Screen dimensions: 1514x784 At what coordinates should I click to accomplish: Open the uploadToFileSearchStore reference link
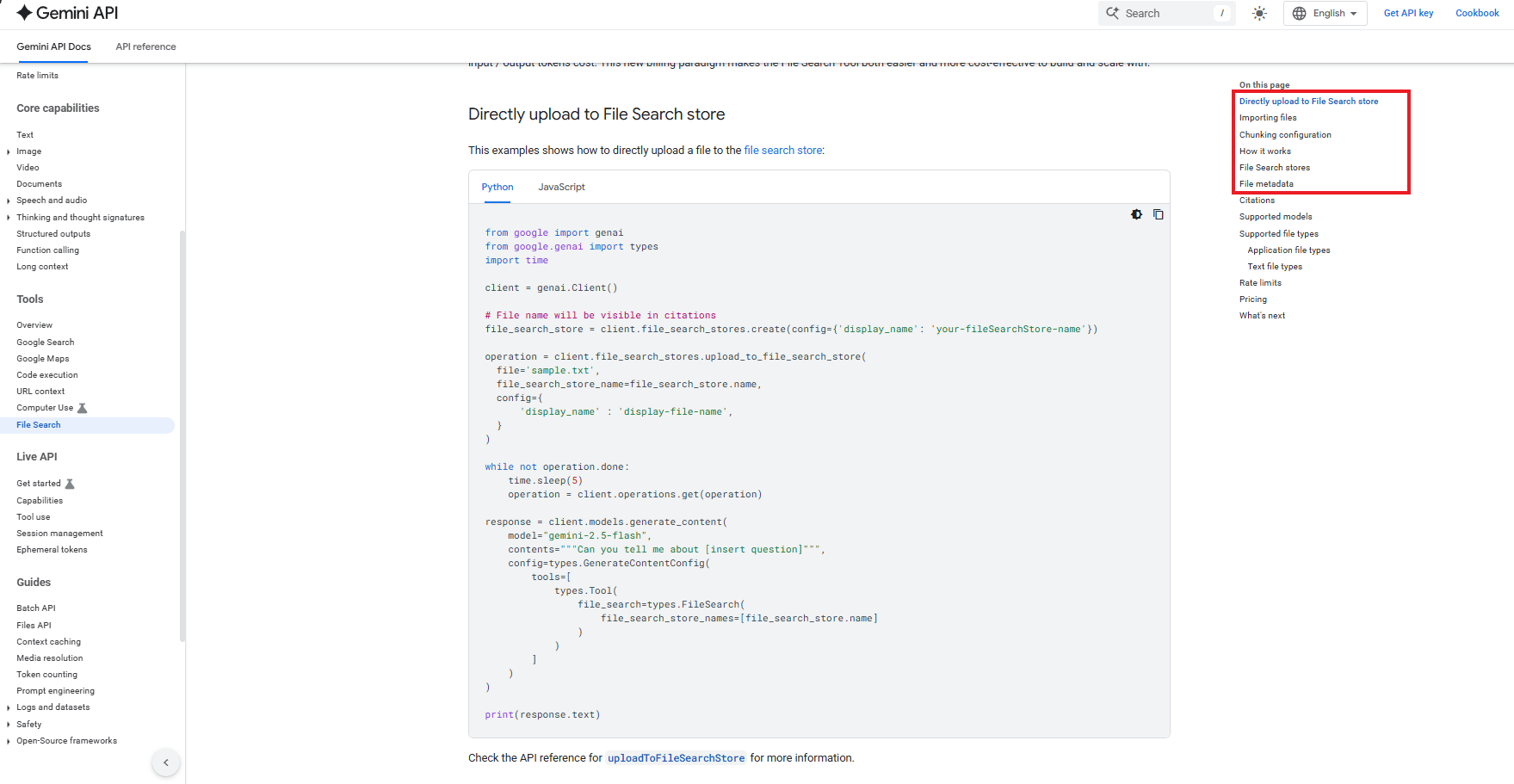coord(676,758)
